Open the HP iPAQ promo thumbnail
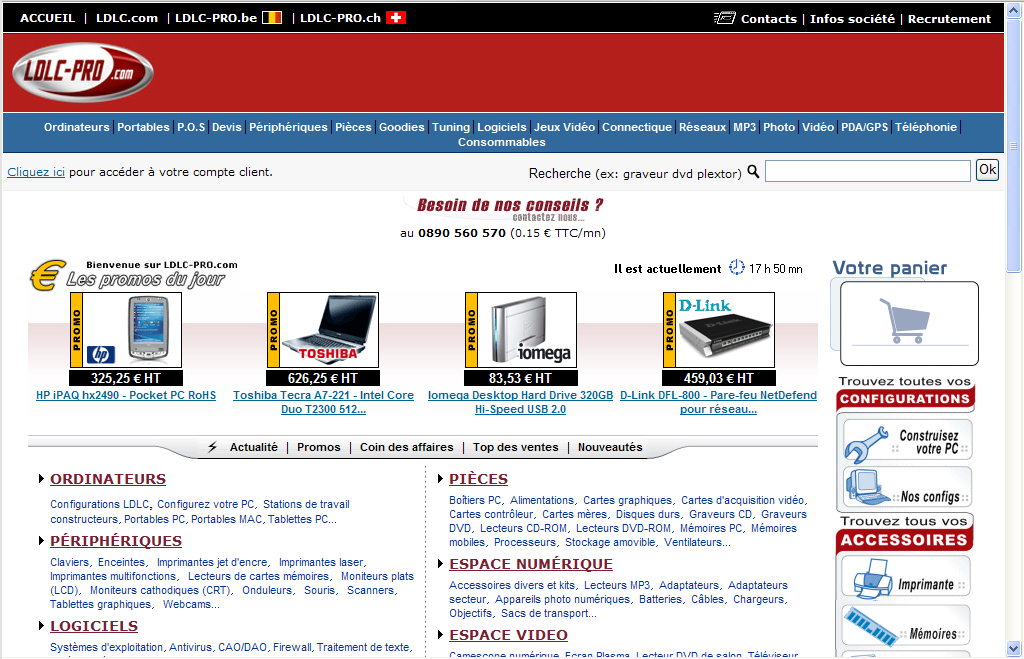1024x659 pixels. 126,330
